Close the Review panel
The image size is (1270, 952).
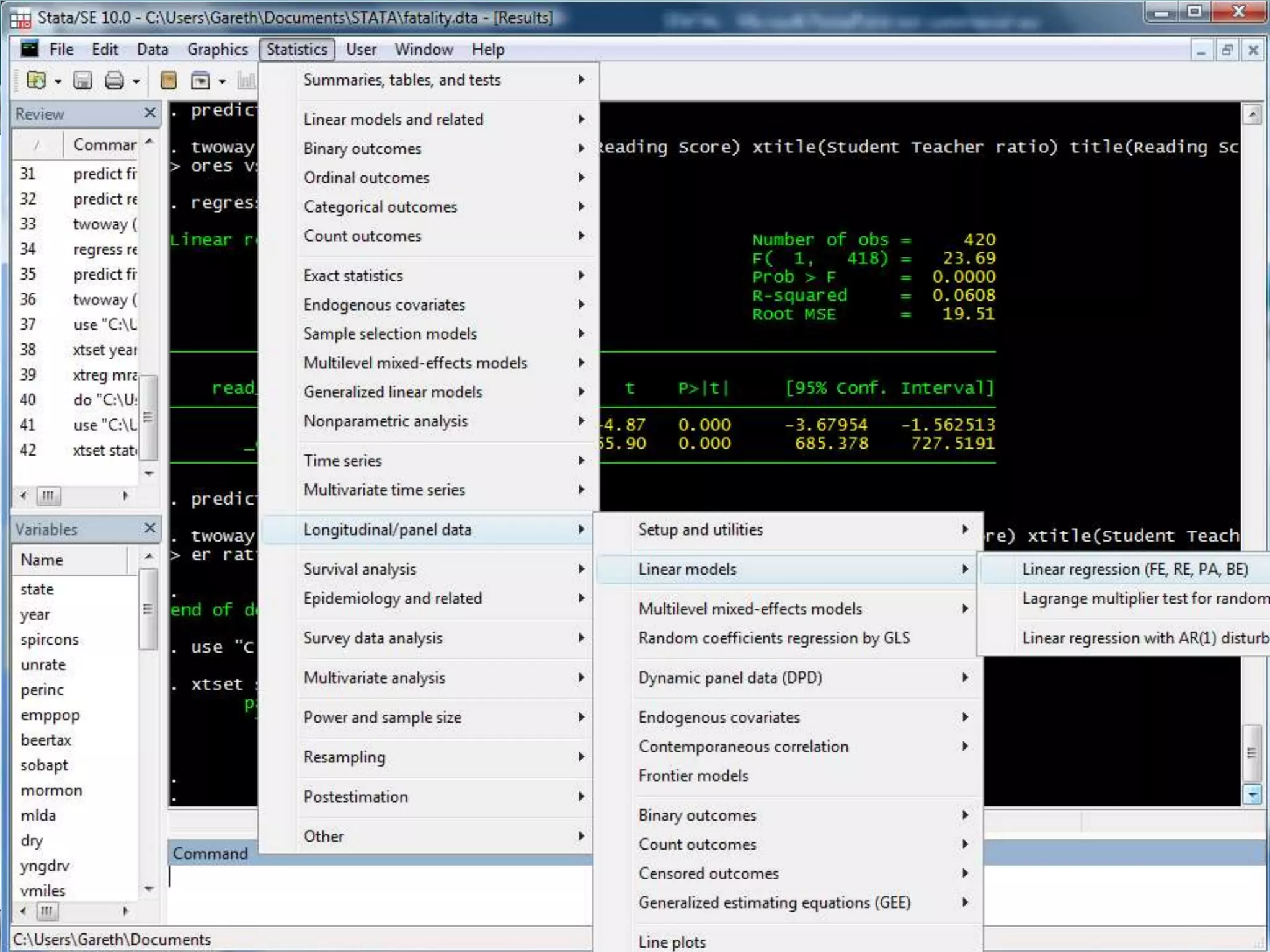(149, 113)
